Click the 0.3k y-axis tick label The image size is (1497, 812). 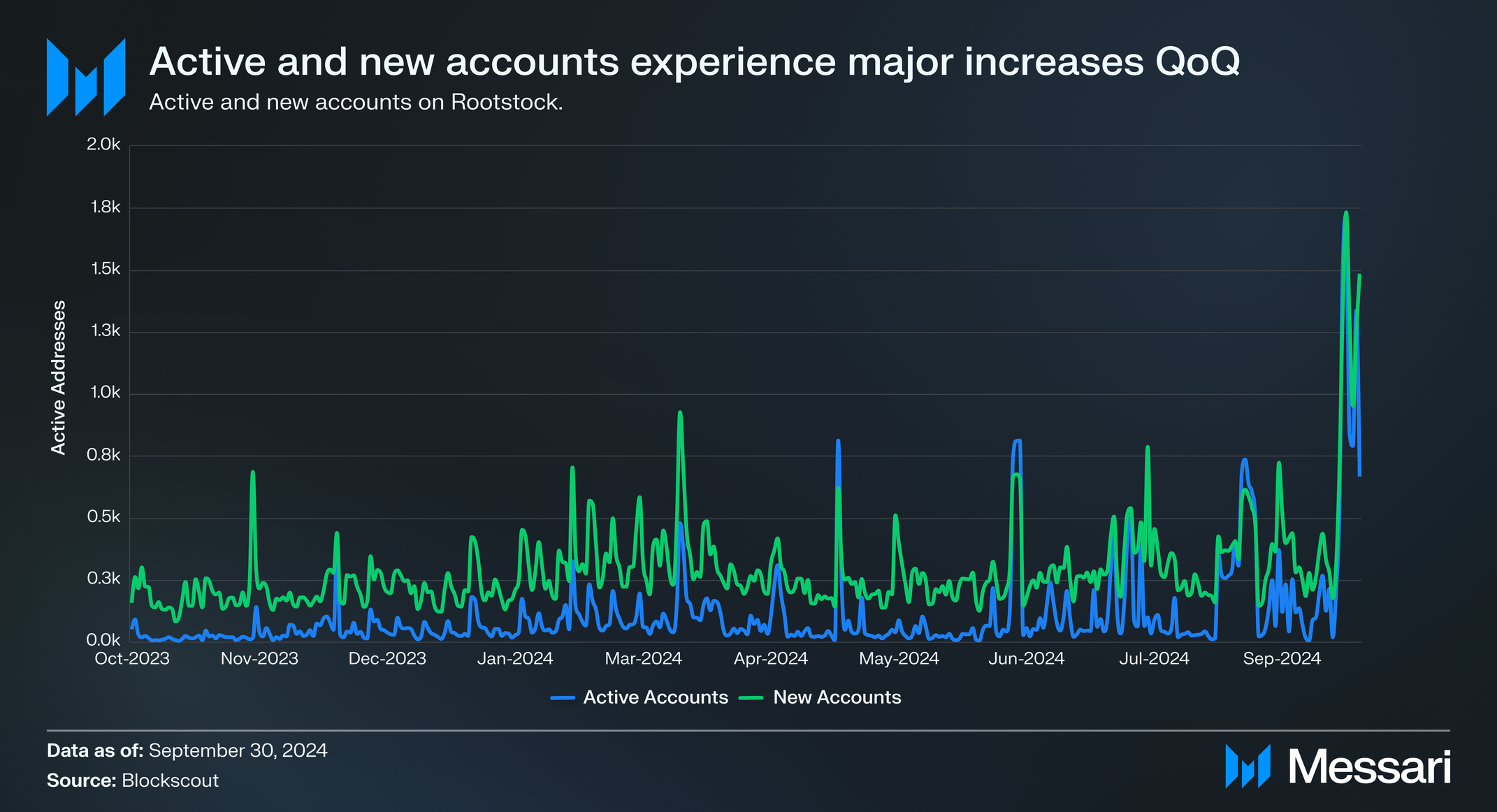103,579
